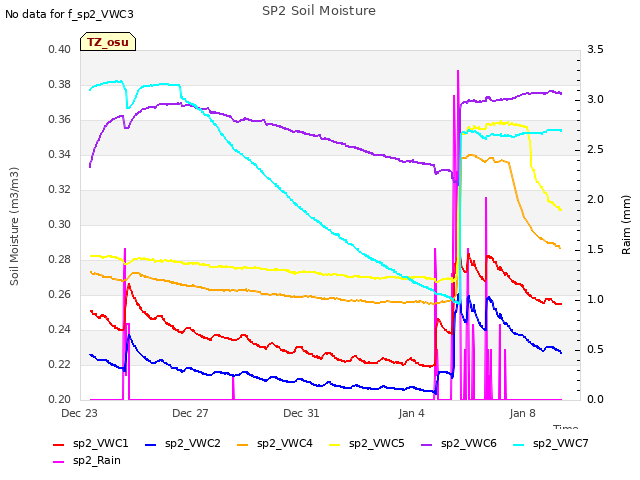640x480 pixels.
Task: Click the 2.0 right axis value
Action: pyautogui.click(x=596, y=200)
